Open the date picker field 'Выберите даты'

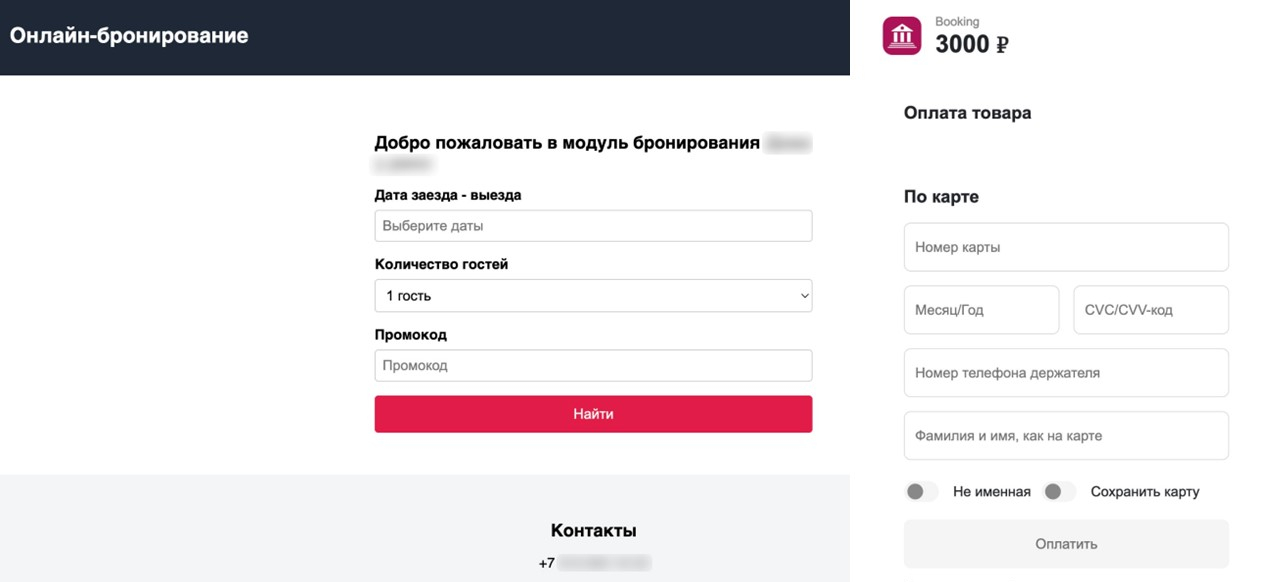pos(593,226)
